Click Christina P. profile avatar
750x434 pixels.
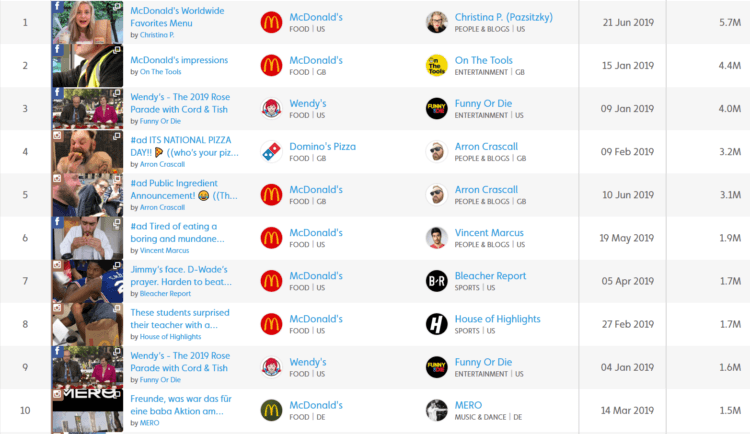437,22
